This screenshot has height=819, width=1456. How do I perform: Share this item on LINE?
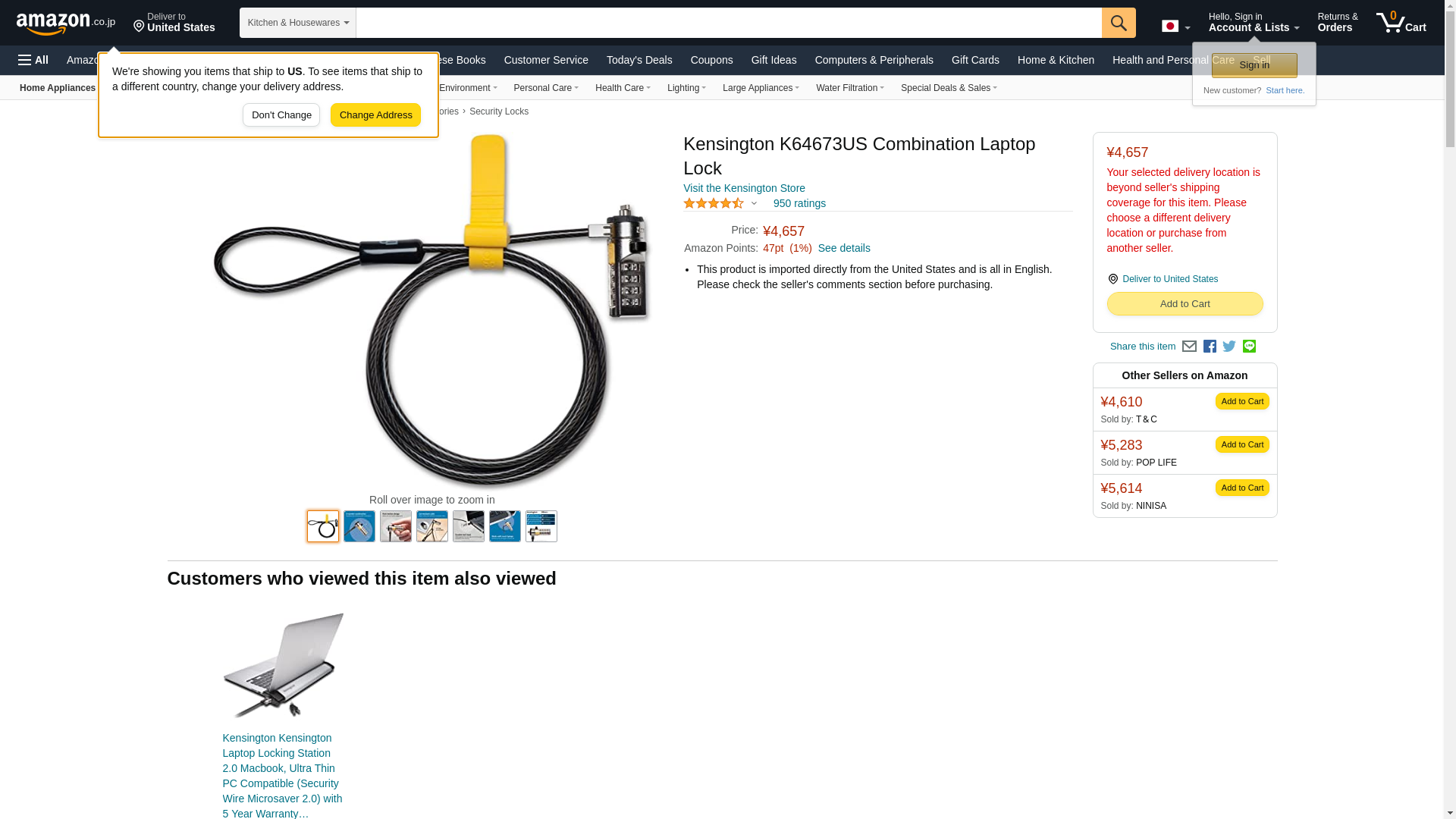click(x=1249, y=347)
